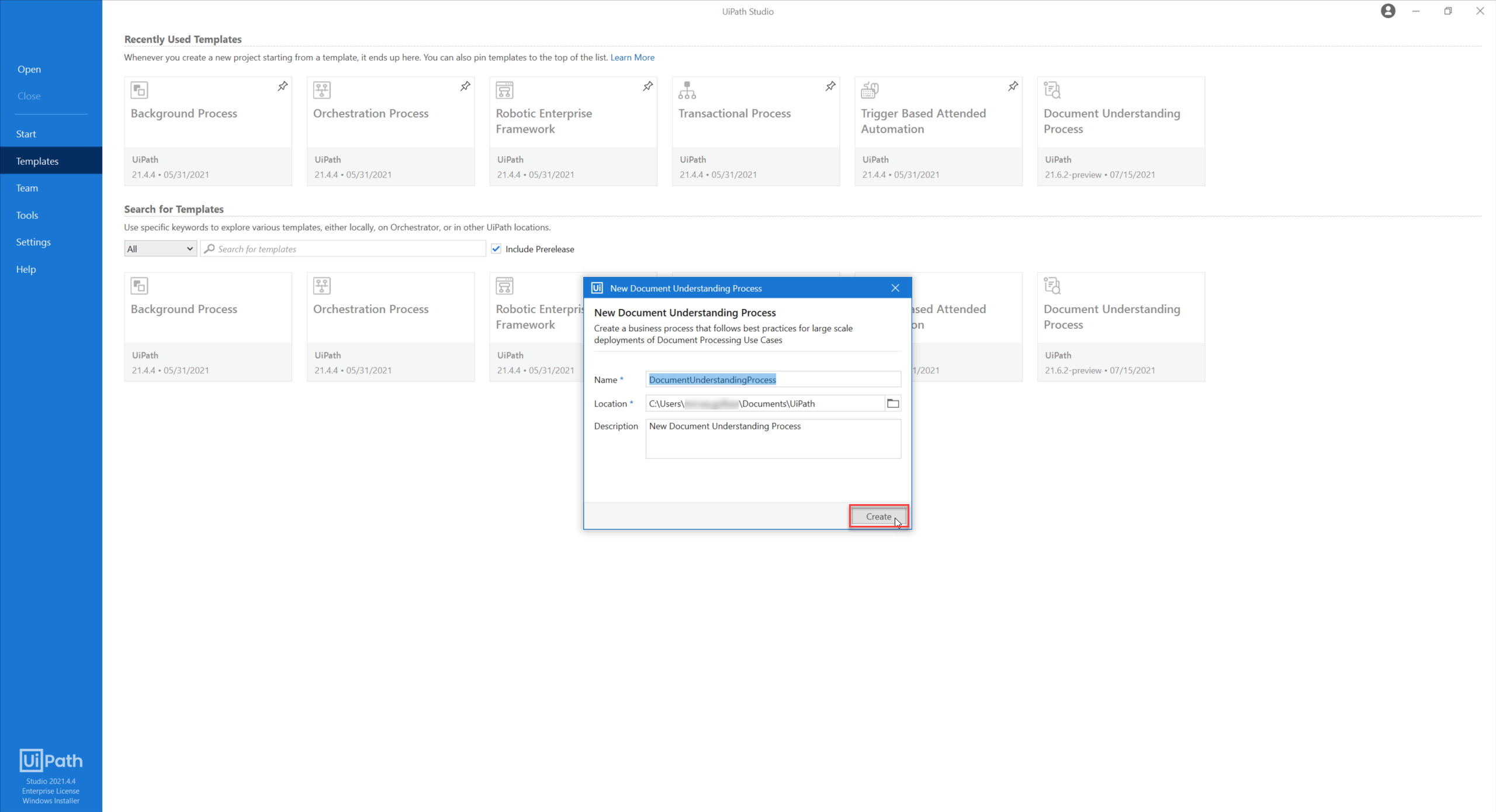Click Robotic Enterprise Framework icon in search results

tap(505, 286)
